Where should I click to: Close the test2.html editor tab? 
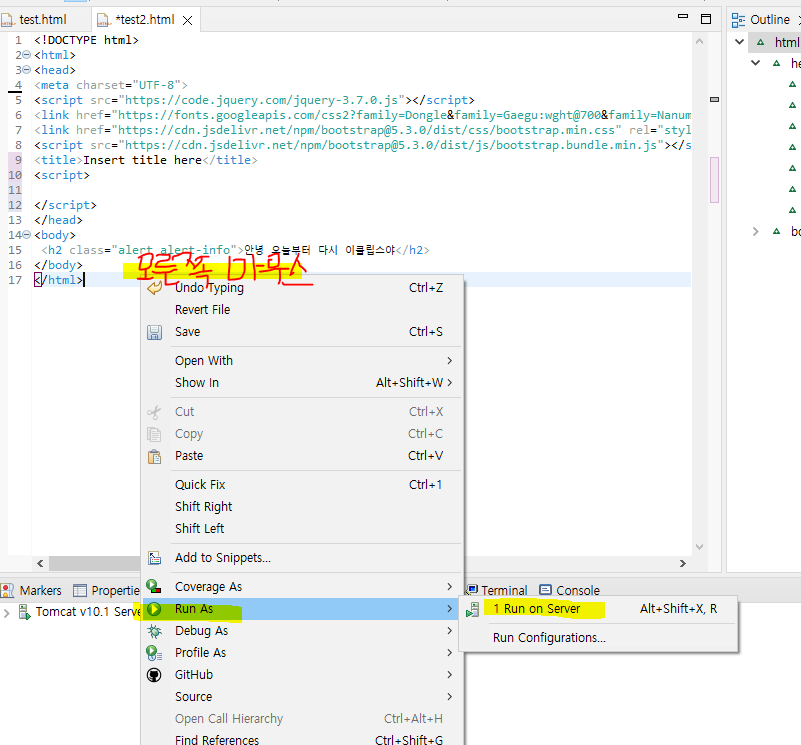click(187, 20)
